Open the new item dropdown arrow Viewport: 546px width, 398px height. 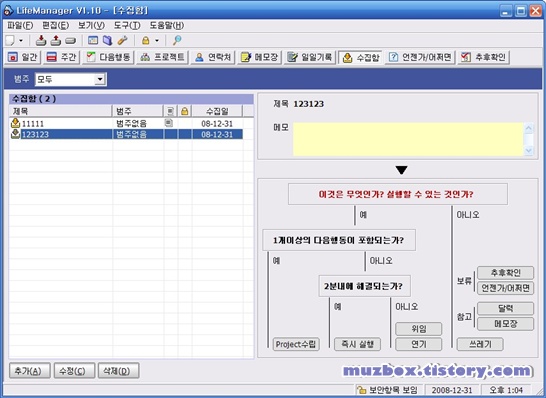coord(21,41)
